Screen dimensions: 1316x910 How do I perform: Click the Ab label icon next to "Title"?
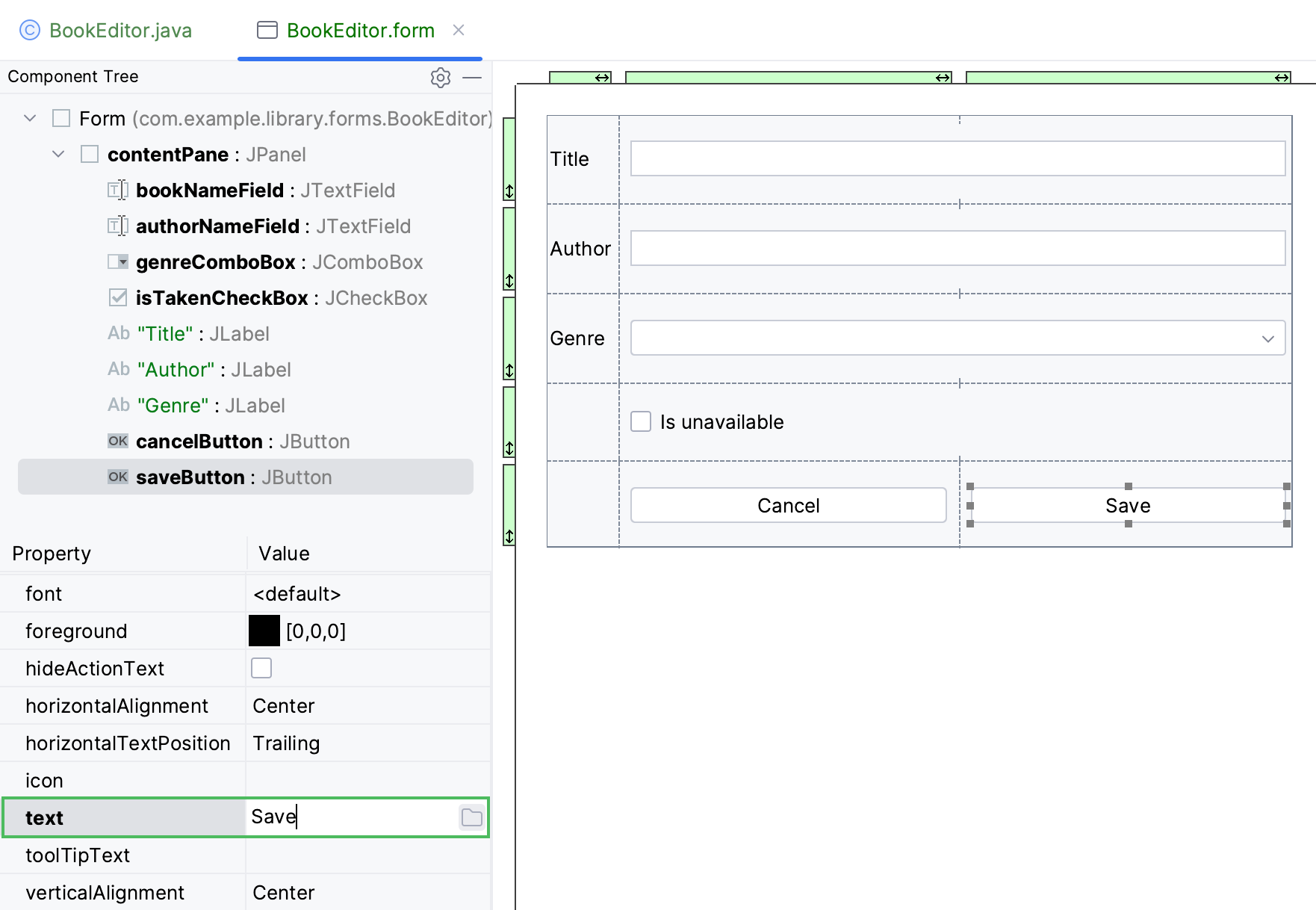point(118,333)
